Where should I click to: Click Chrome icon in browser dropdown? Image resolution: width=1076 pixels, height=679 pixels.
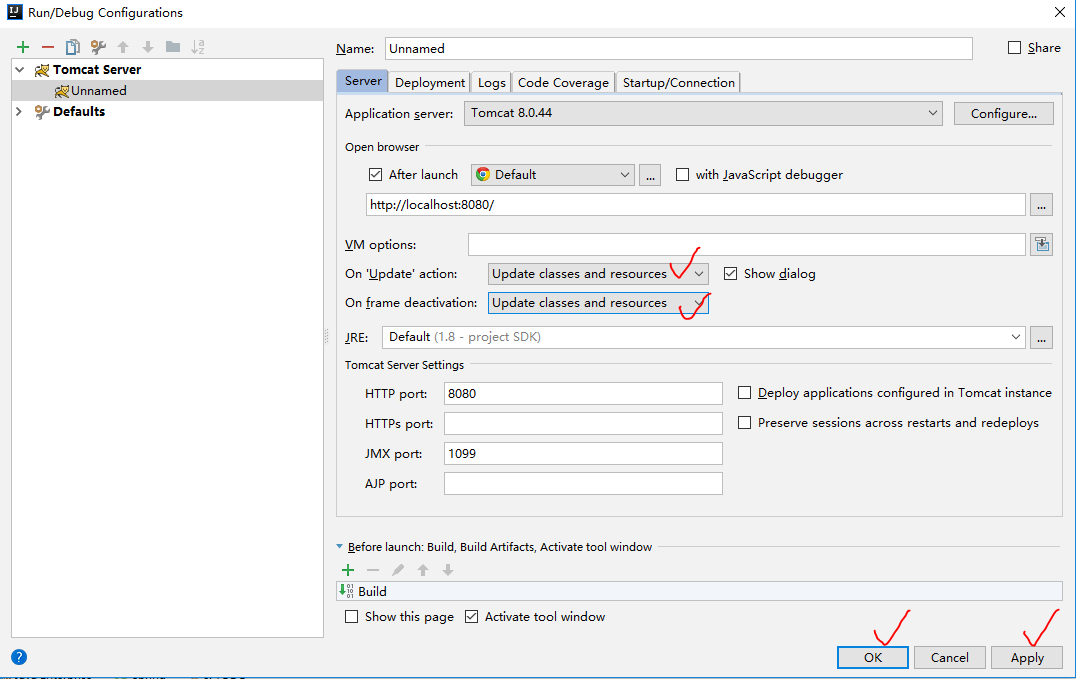pyautogui.click(x=483, y=174)
